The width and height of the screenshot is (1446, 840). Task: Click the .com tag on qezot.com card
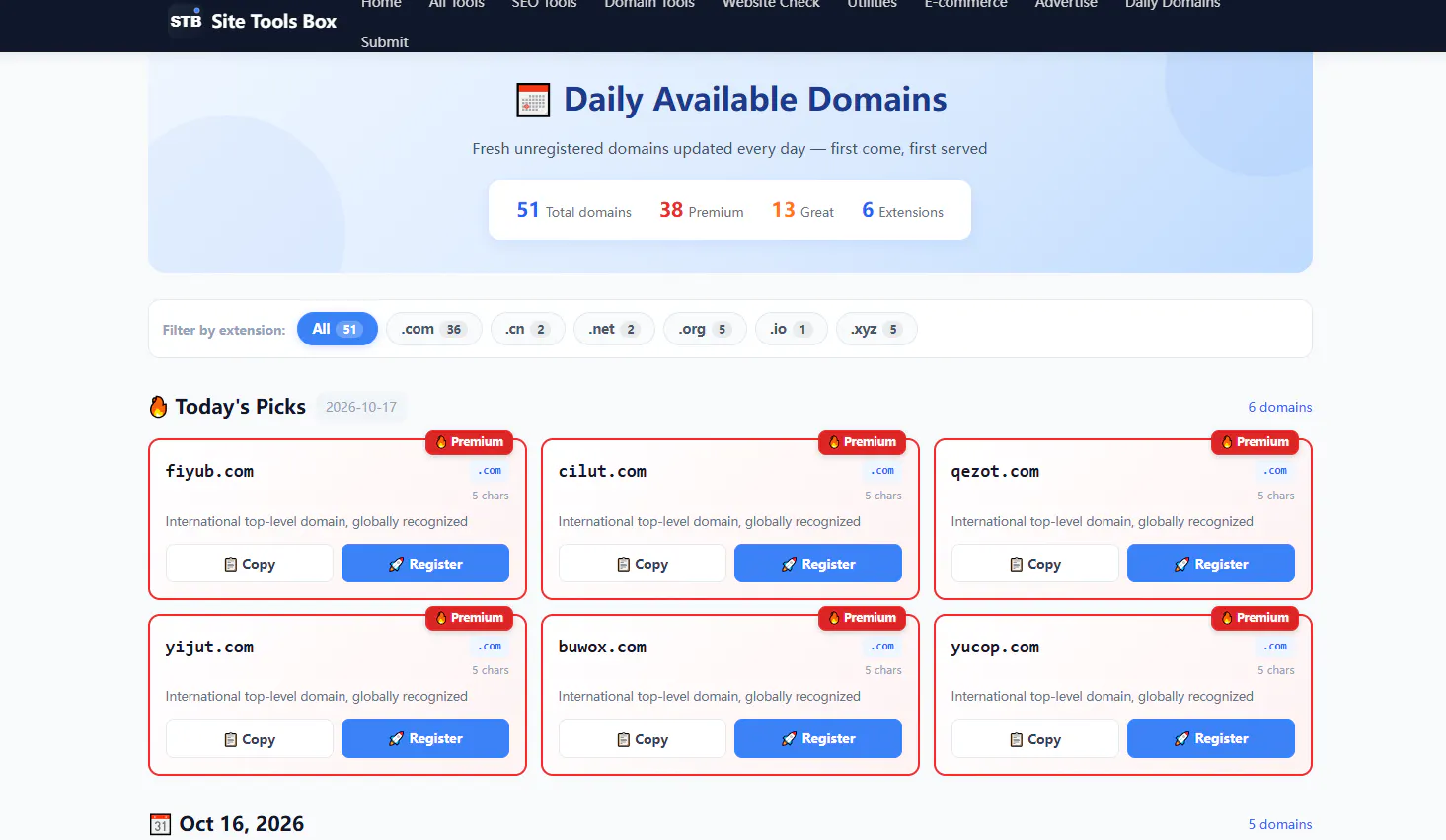click(1275, 471)
